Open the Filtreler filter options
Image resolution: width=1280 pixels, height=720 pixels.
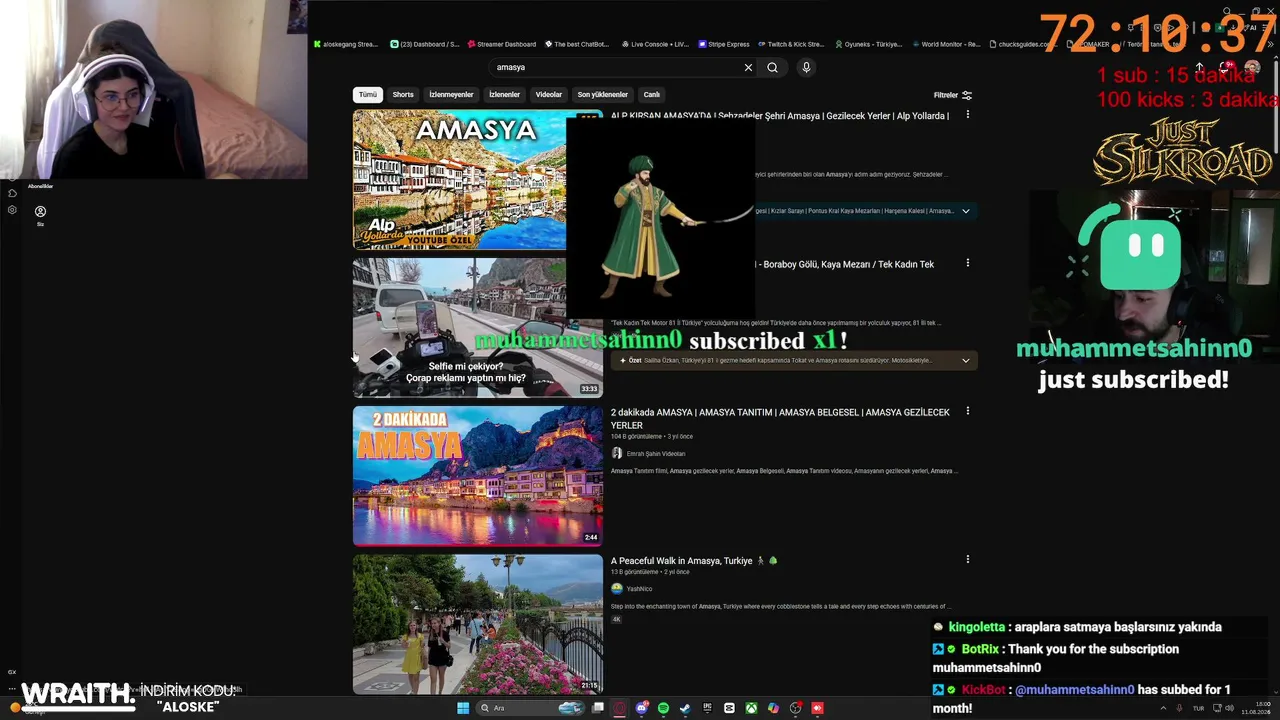953,95
